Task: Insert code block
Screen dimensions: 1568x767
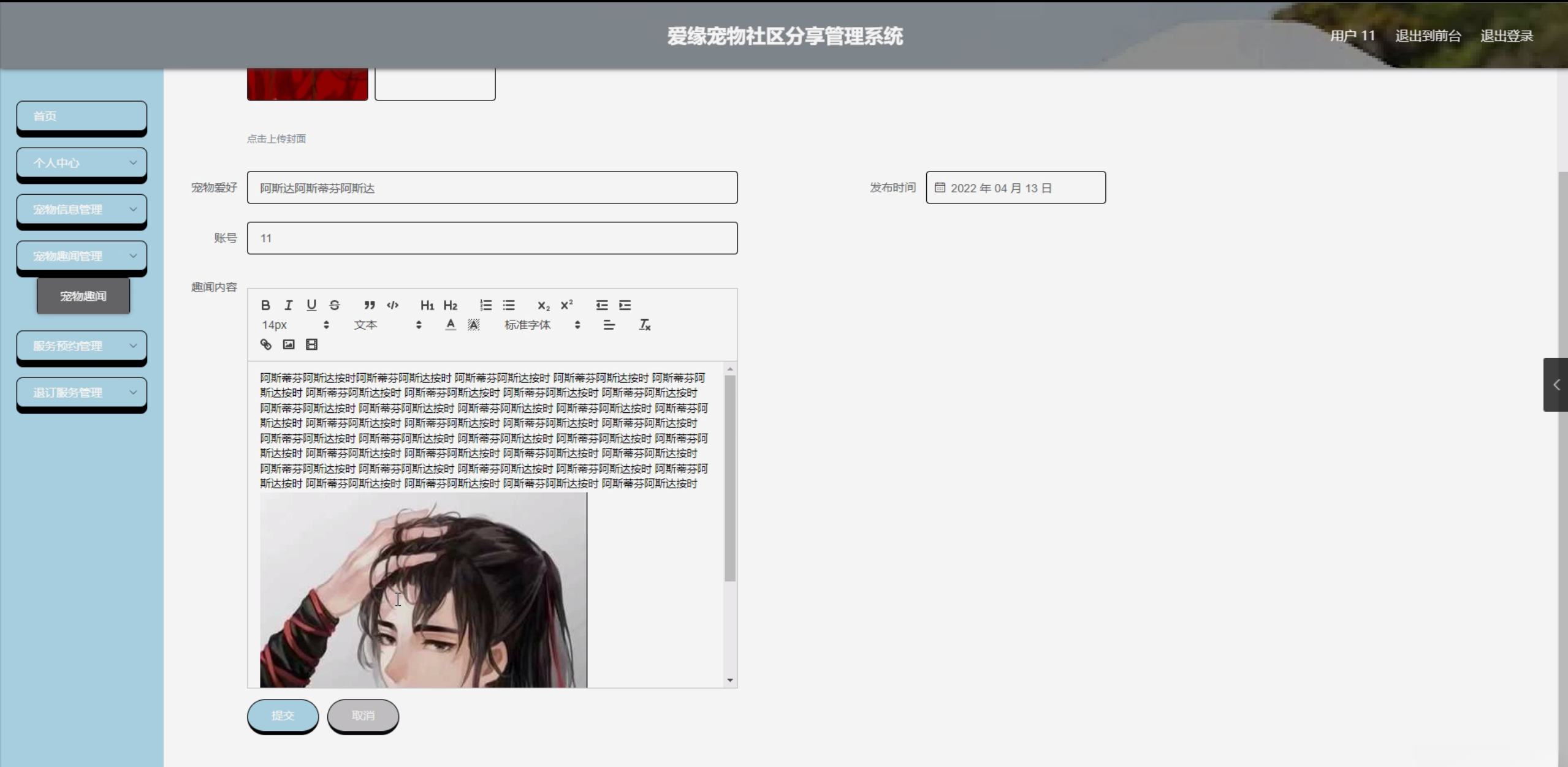Action: click(392, 305)
